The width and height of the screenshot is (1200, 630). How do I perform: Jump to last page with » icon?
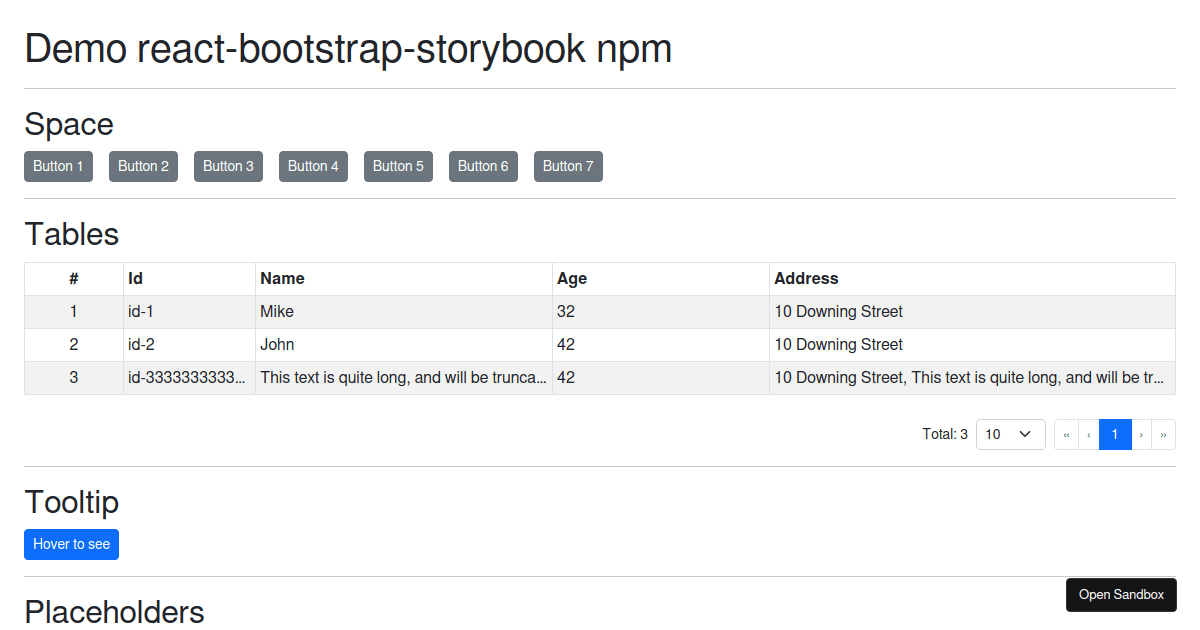pyautogui.click(x=1163, y=434)
